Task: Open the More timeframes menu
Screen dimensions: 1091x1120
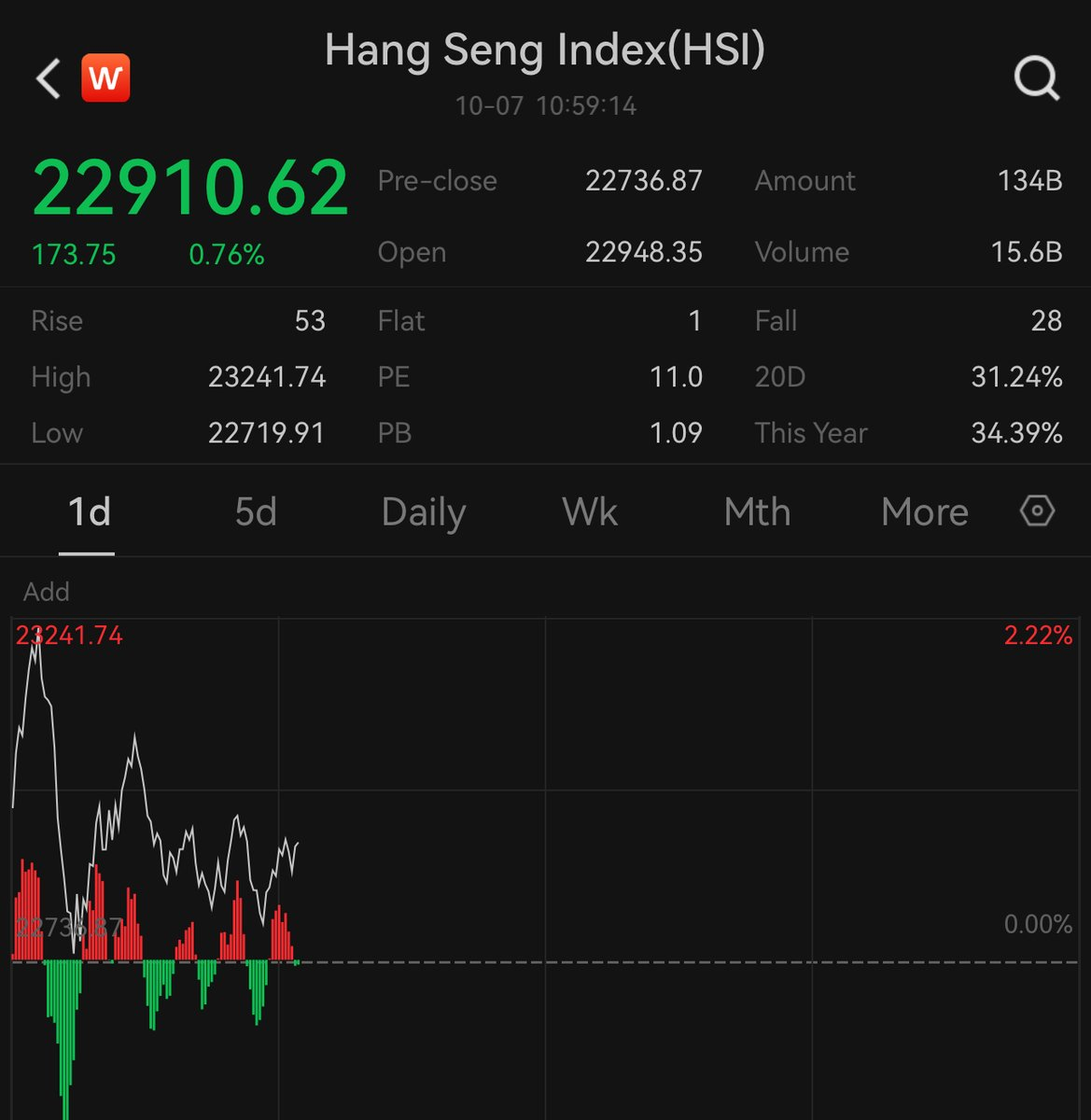Action: tap(925, 512)
